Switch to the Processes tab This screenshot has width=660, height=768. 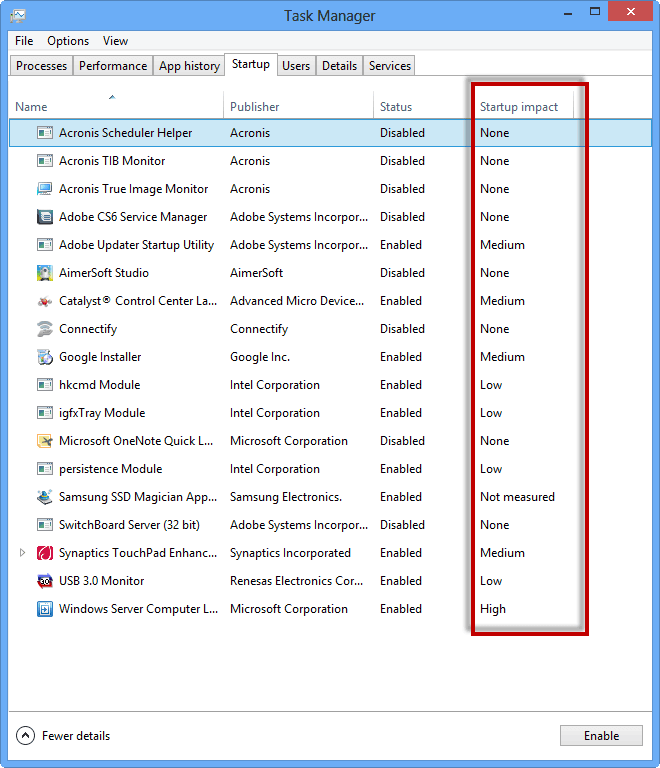(41, 66)
